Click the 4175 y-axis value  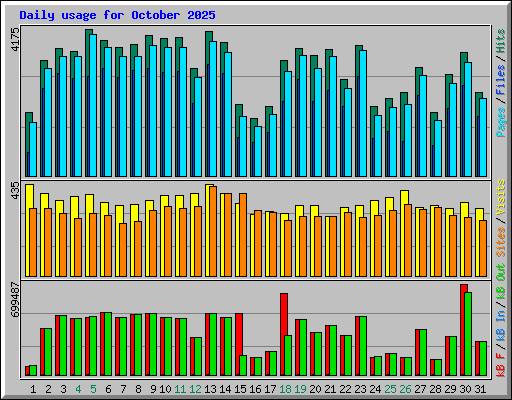pos(15,40)
